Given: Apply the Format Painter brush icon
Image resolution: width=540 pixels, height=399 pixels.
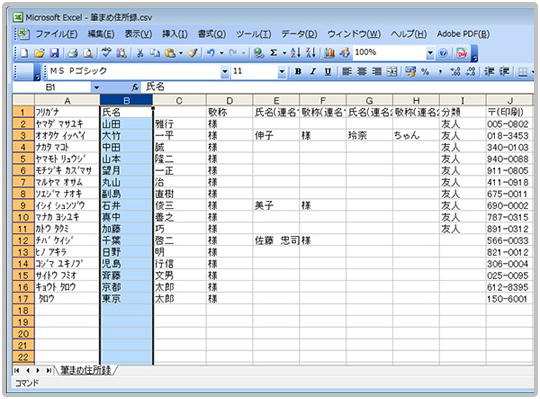Looking at the screenshot, I should coord(193,53).
